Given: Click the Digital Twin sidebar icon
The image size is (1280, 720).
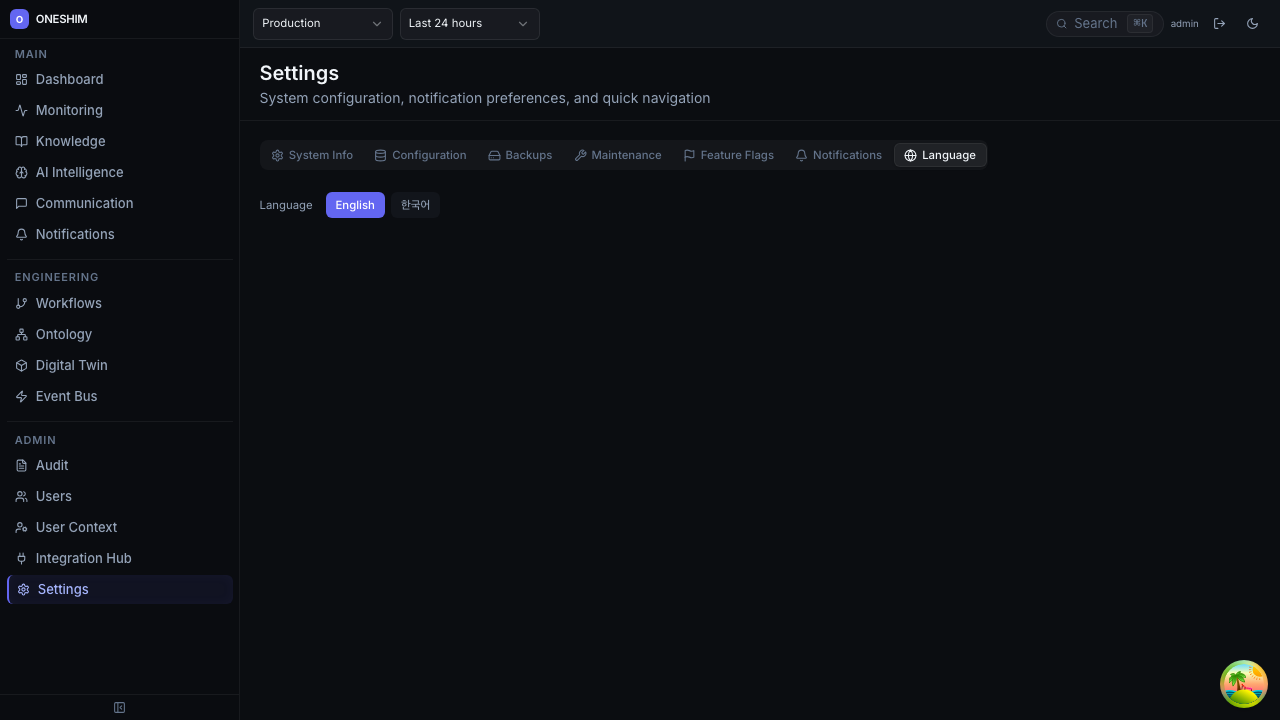Looking at the screenshot, I should pos(21,365).
